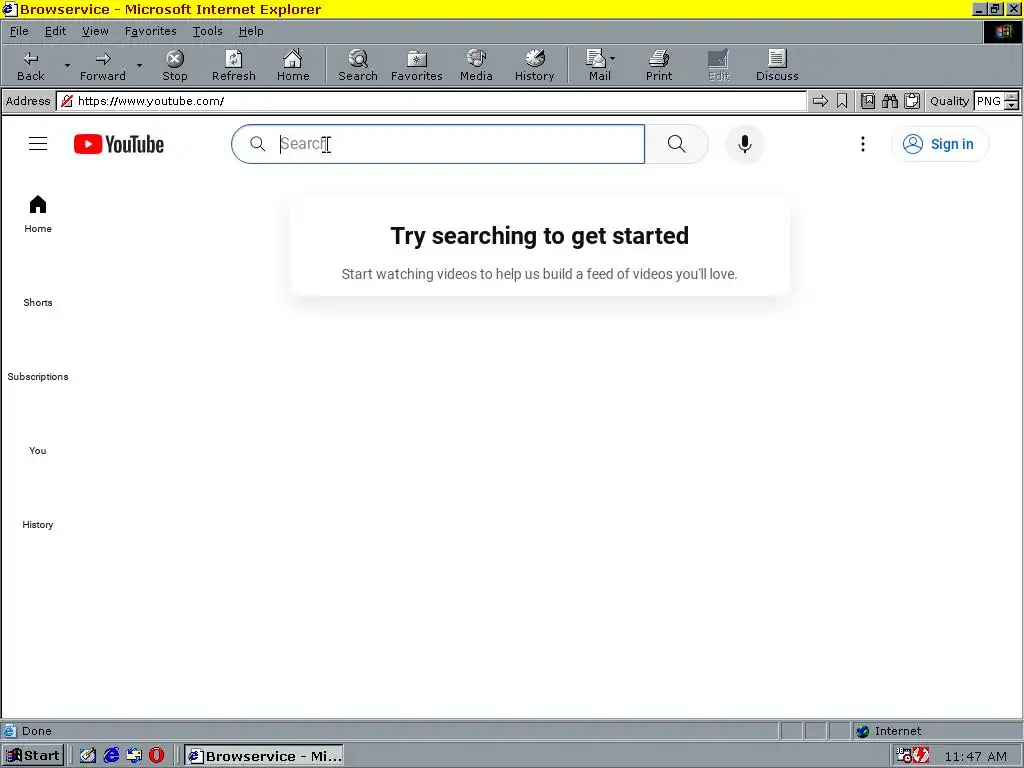Viewport: 1024px width, 768px height.
Task: Click the Browservice taskbar window button
Action: tap(264, 756)
